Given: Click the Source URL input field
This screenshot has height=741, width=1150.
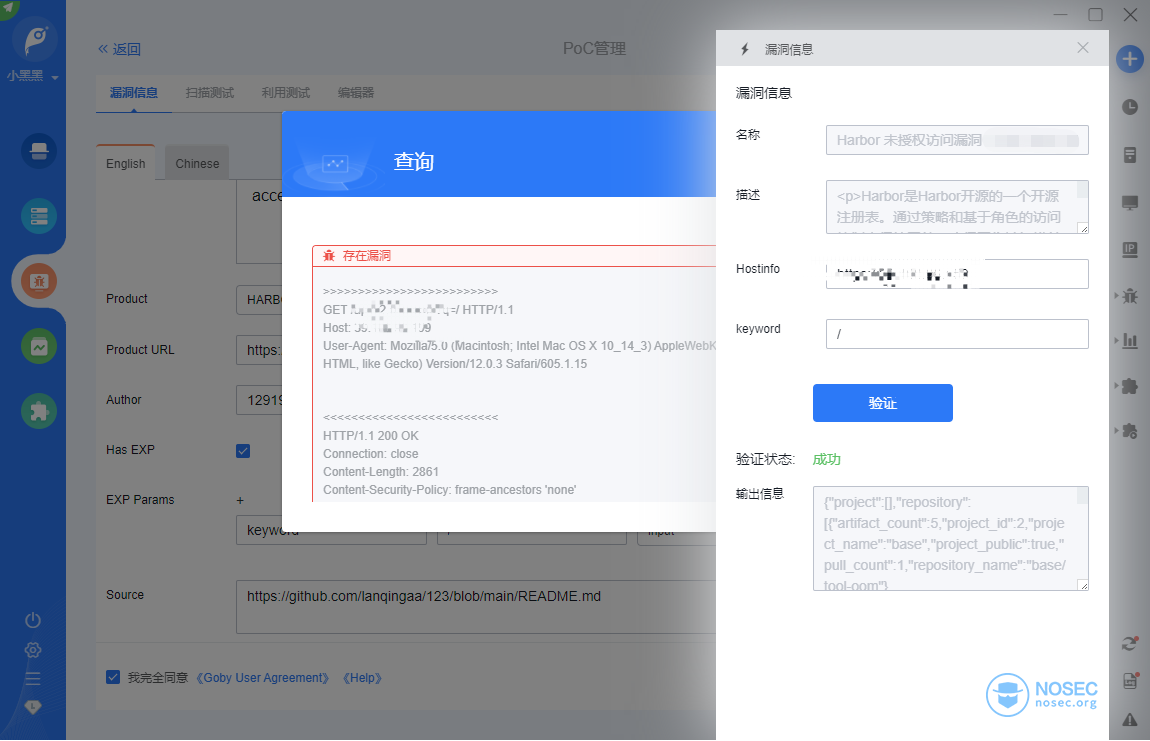Looking at the screenshot, I should click(477, 607).
